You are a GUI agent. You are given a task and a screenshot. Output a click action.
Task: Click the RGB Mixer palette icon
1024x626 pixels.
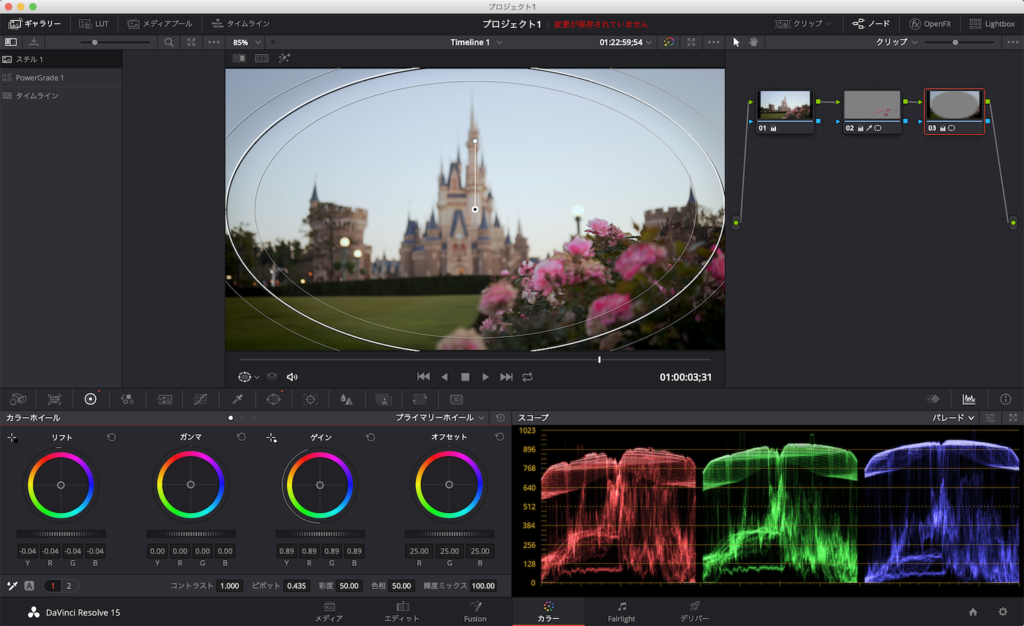tap(127, 399)
